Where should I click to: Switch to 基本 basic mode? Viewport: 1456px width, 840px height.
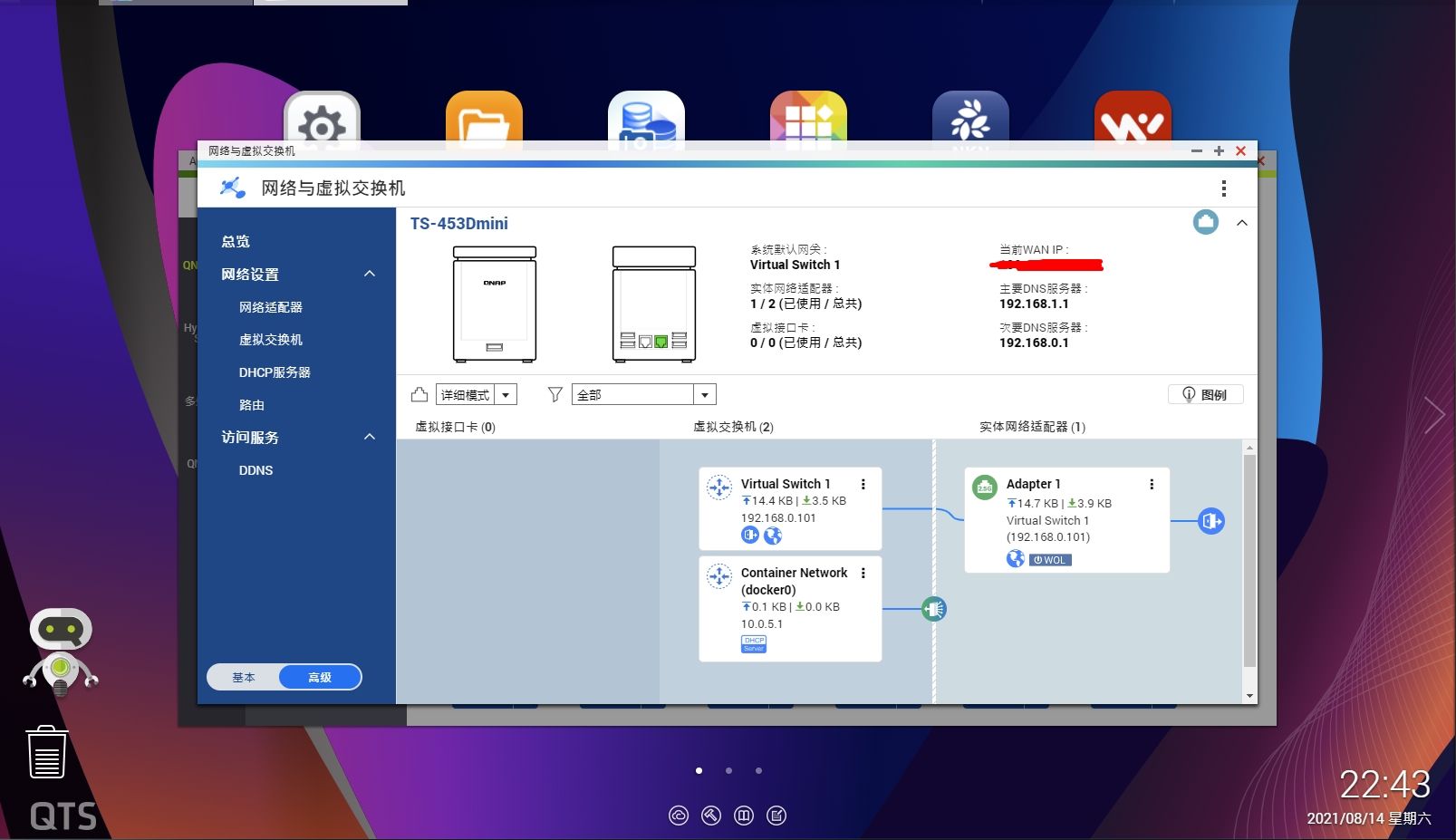pos(244,677)
